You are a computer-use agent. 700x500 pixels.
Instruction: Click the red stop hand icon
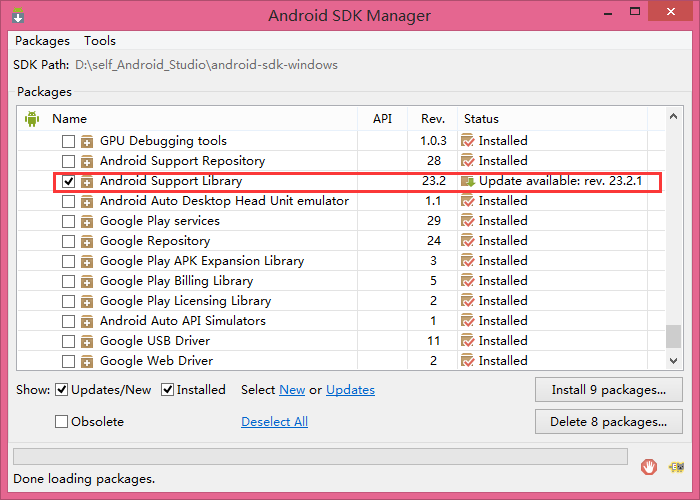(x=649, y=467)
